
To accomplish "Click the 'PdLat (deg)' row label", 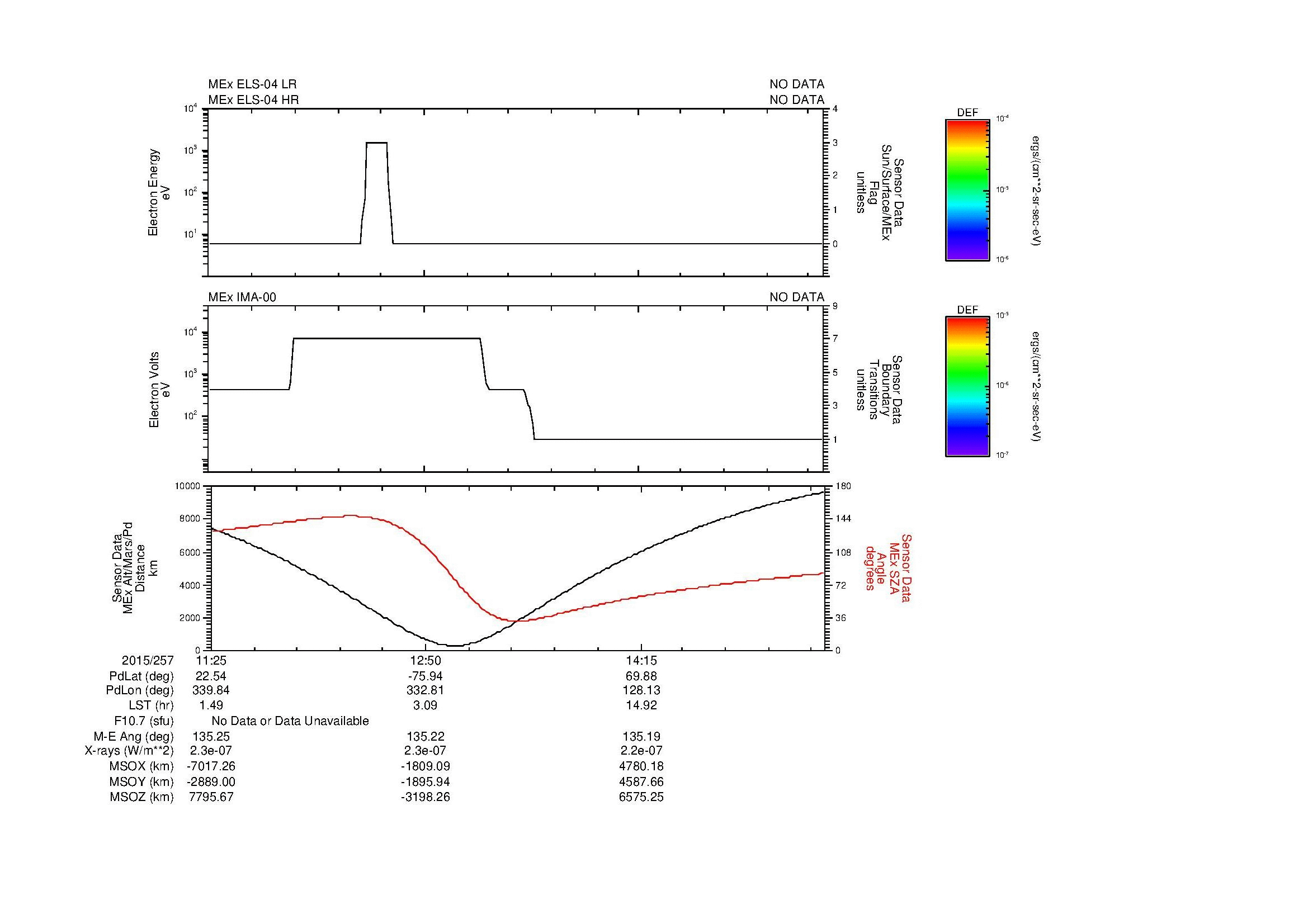I will click(141, 676).
